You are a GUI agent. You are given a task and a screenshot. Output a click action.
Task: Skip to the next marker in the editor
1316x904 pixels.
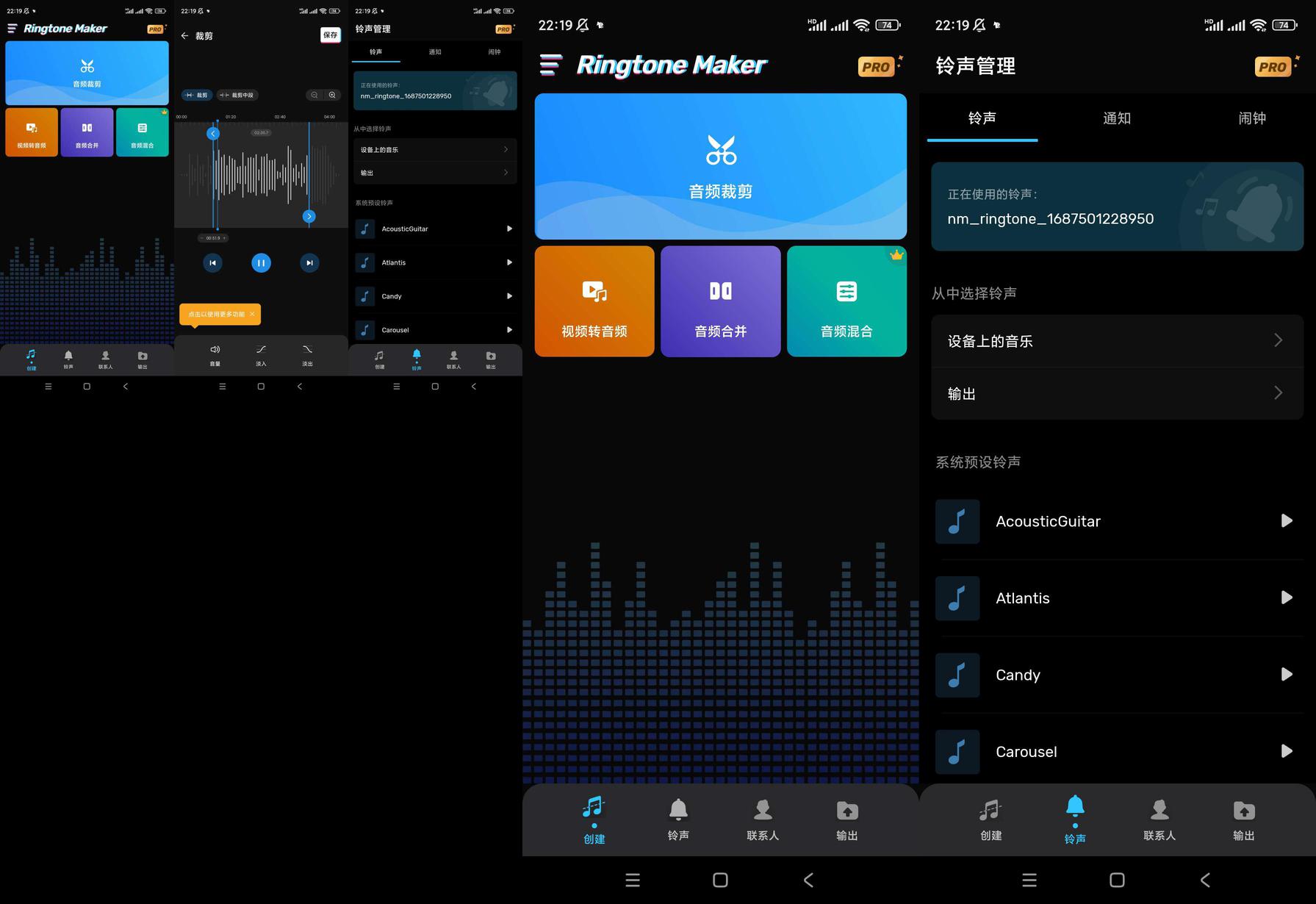[309, 262]
